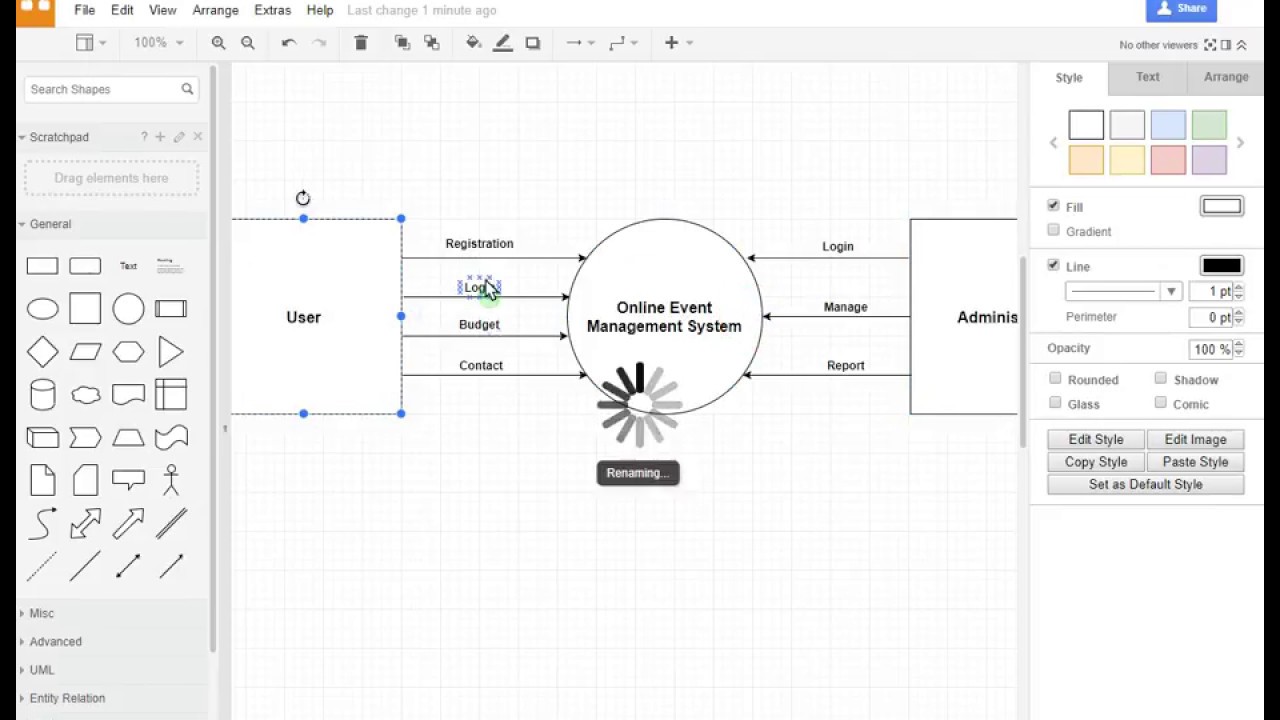This screenshot has height=720, width=1280.
Task: Open Scratchpad help question mark
Action: tap(144, 137)
